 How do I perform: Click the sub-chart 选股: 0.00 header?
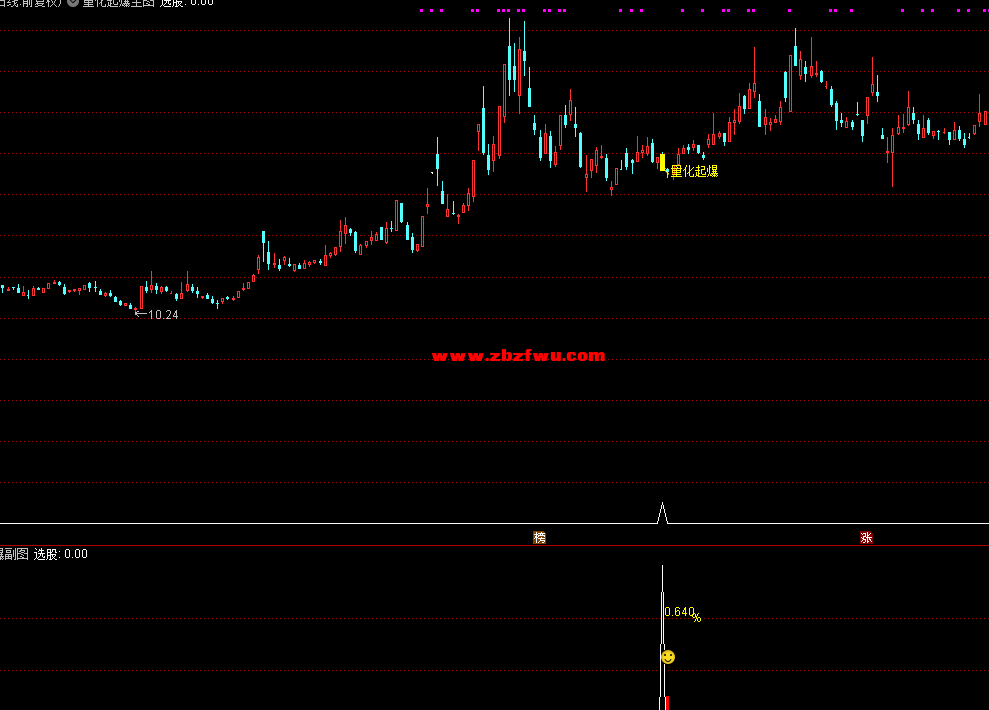(x=60, y=554)
